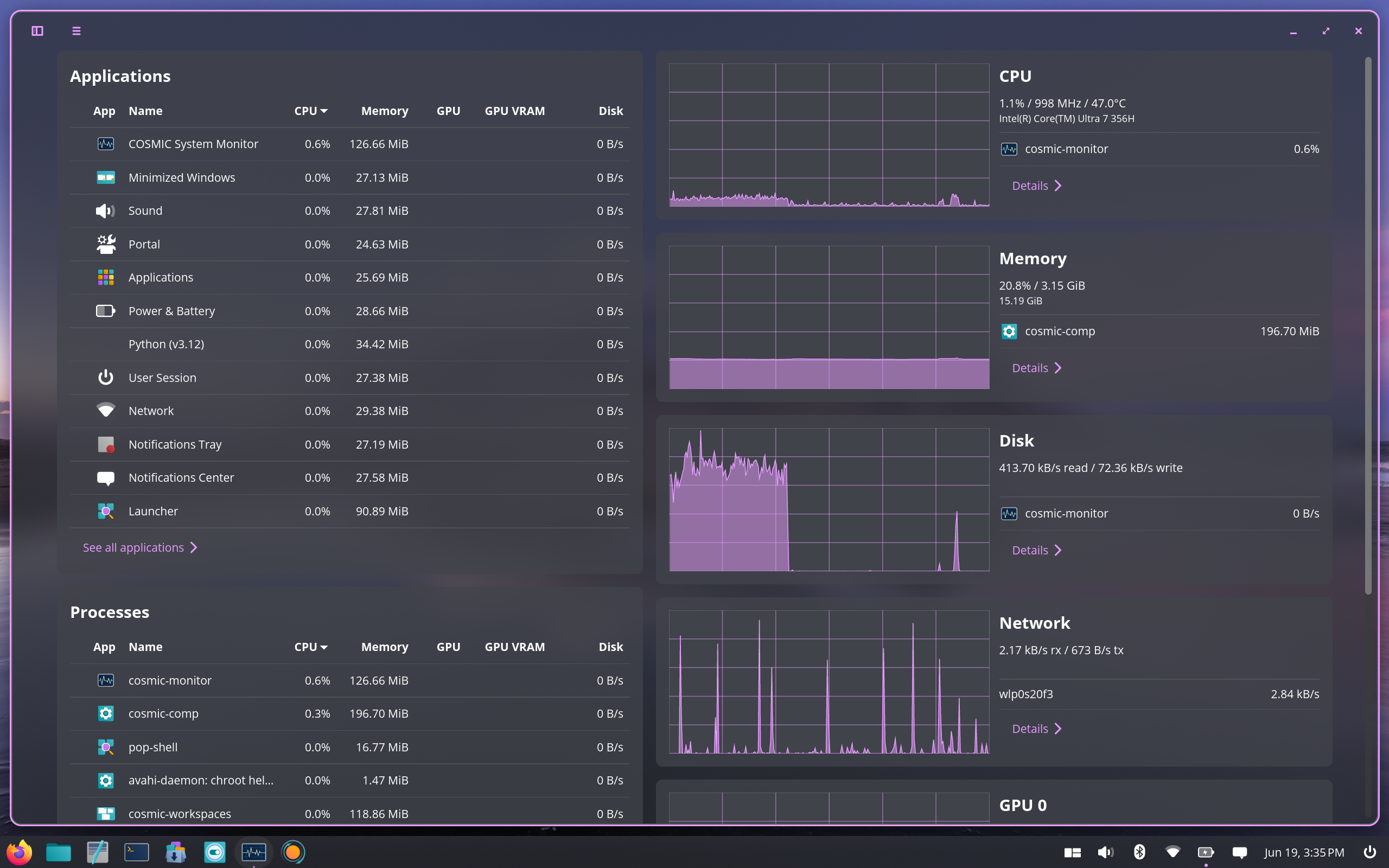The width and height of the screenshot is (1389, 868).
Task: Click the Network wifi icon in Applications
Action: pos(106,410)
